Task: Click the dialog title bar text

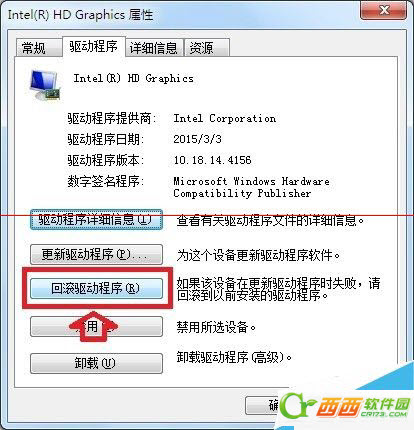Action: (x=80, y=15)
